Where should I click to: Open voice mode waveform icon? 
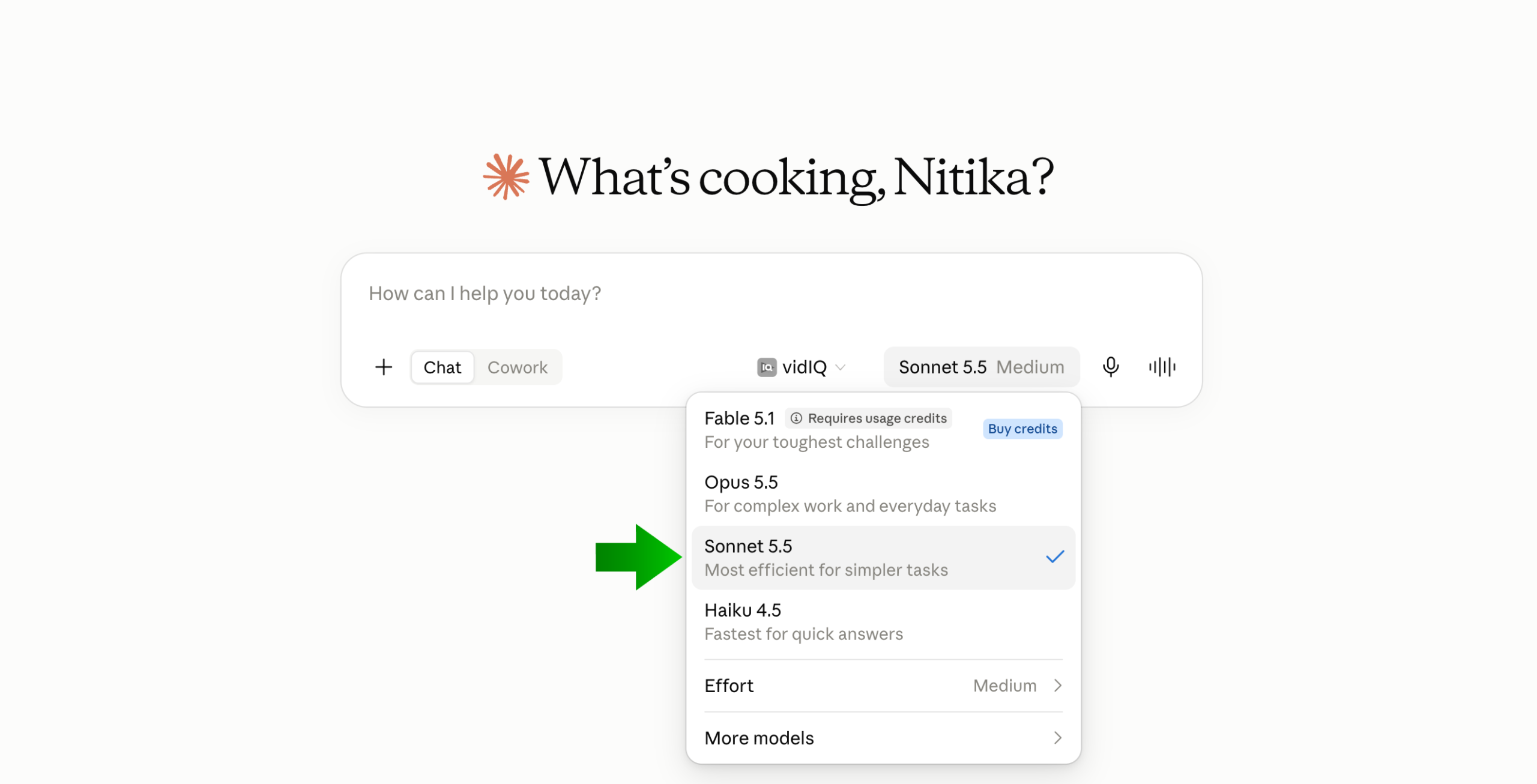1162,367
